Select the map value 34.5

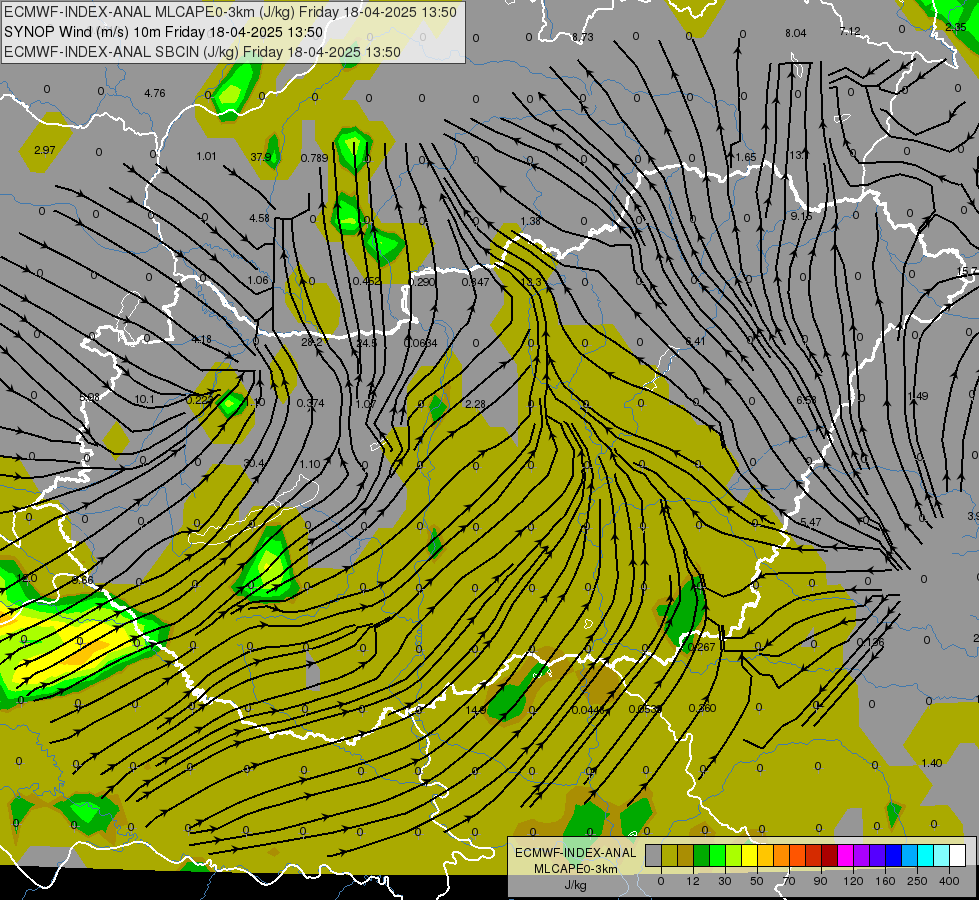(x=367, y=344)
